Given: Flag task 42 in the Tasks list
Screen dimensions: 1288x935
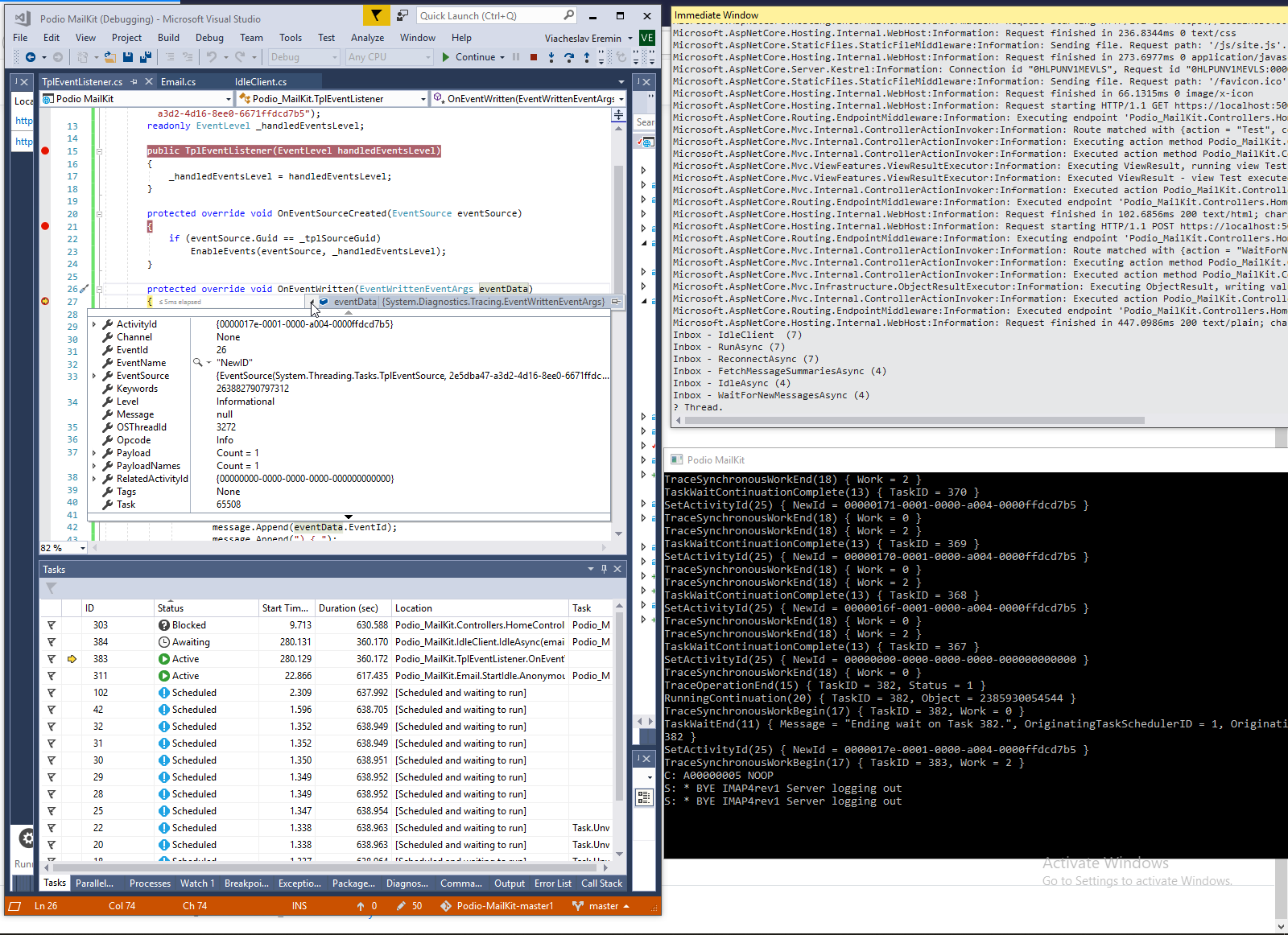Looking at the screenshot, I should pyautogui.click(x=52, y=710).
